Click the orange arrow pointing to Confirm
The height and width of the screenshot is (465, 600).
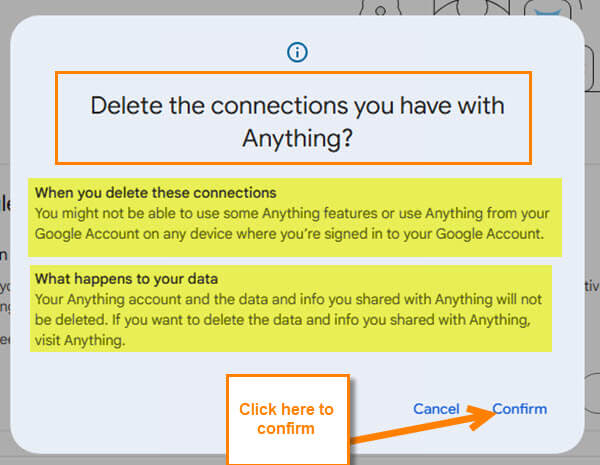(x=422, y=423)
